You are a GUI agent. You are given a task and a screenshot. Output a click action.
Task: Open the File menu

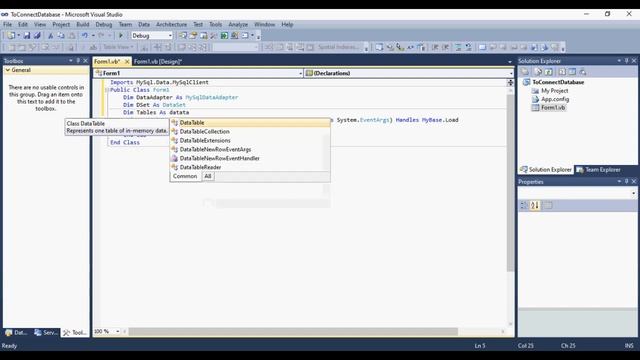coord(7,24)
